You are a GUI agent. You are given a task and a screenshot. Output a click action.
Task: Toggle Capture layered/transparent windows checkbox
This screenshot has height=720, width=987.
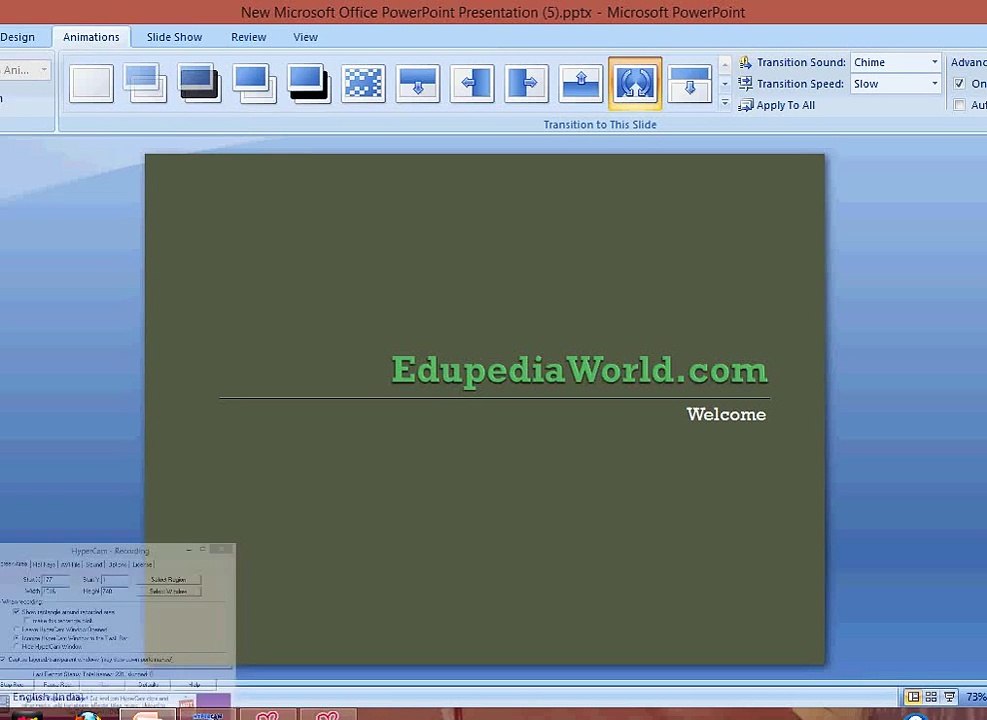pos(3,660)
